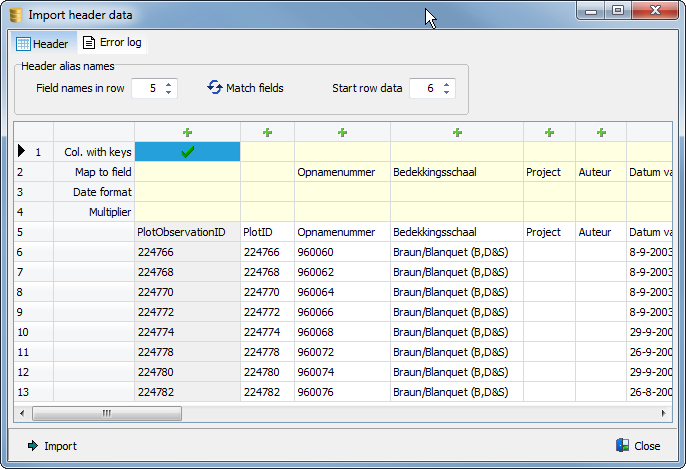Click the Field names in row input
Image resolution: width=686 pixels, height=469 pixels.
tap(147, 88)
